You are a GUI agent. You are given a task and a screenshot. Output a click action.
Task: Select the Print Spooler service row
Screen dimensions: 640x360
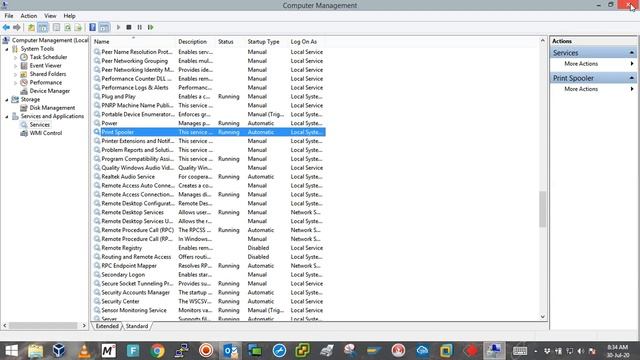pyautogui.click(x=209, y=132)
